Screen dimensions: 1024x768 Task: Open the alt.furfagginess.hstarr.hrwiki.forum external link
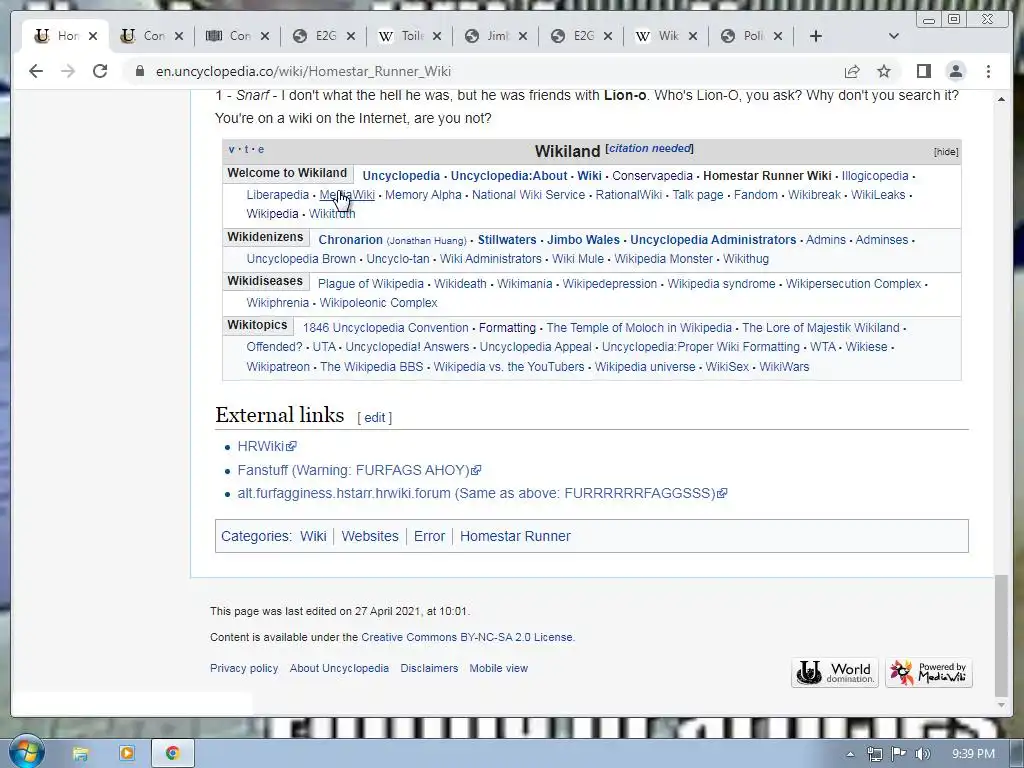tap(482, 493)
